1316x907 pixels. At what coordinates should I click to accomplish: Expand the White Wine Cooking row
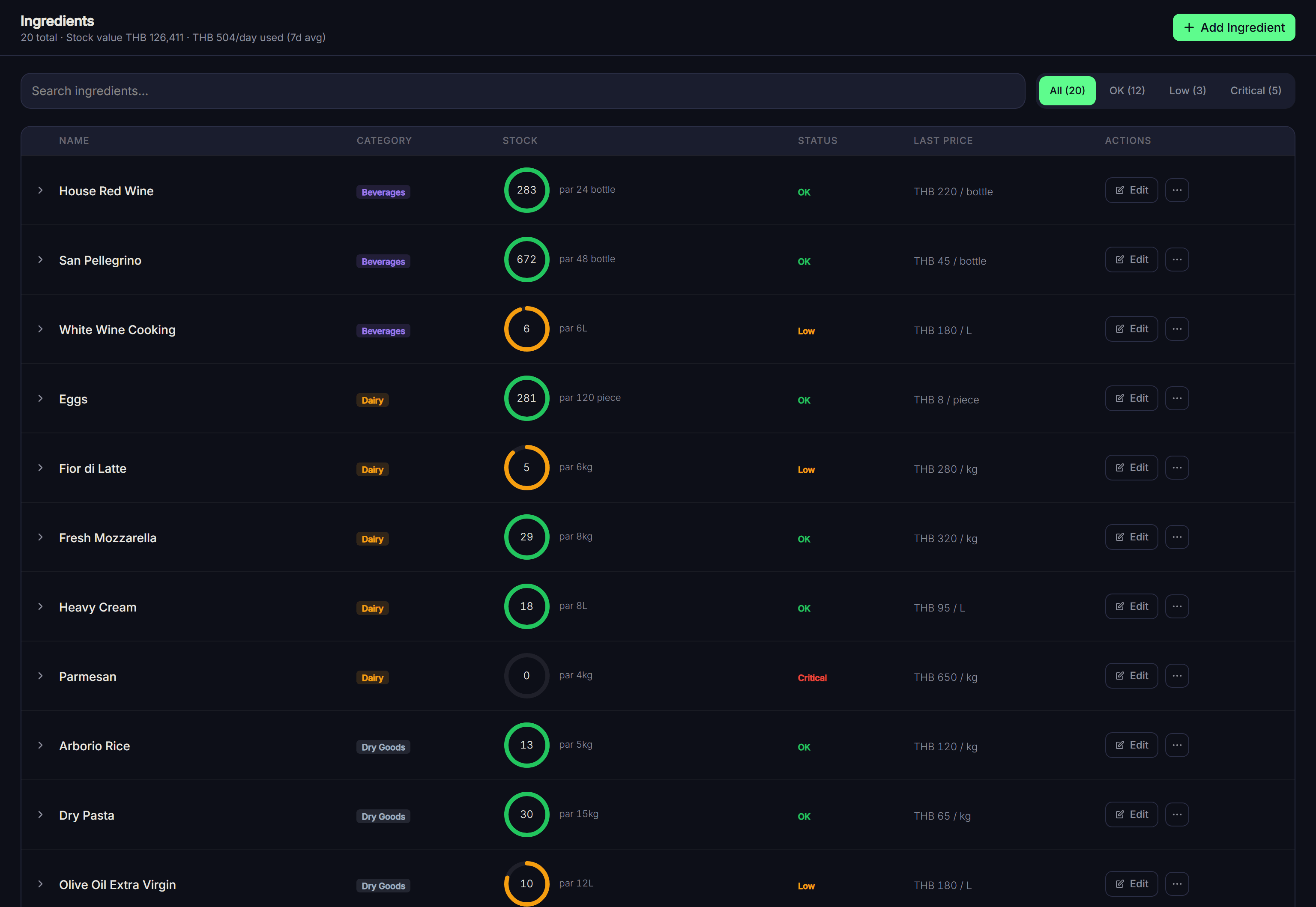40,329
